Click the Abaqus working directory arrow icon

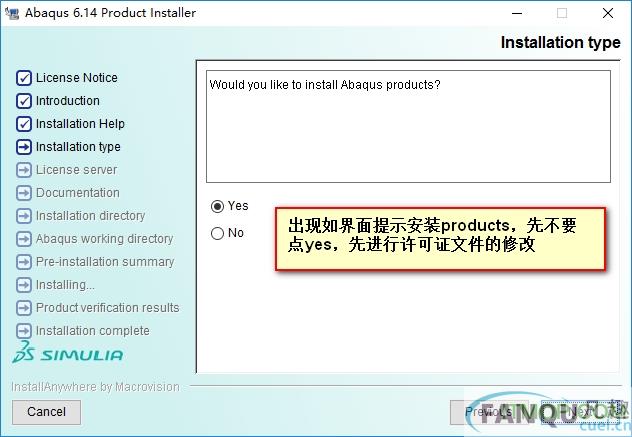tap(24, 239)
